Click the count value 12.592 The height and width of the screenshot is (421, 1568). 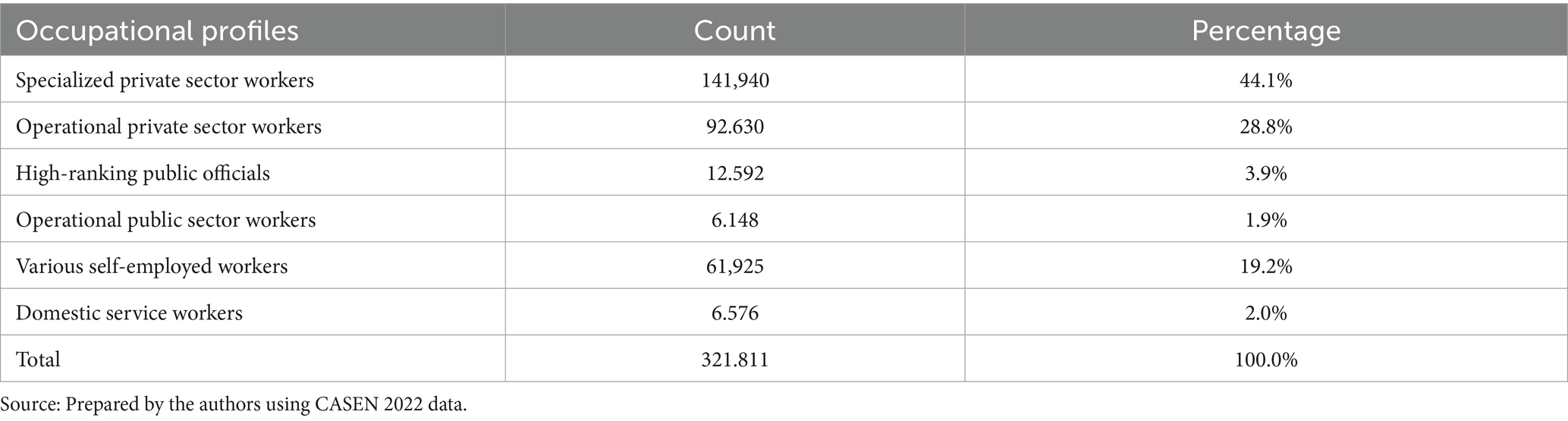pyautogui.click(x=734, y=173)
